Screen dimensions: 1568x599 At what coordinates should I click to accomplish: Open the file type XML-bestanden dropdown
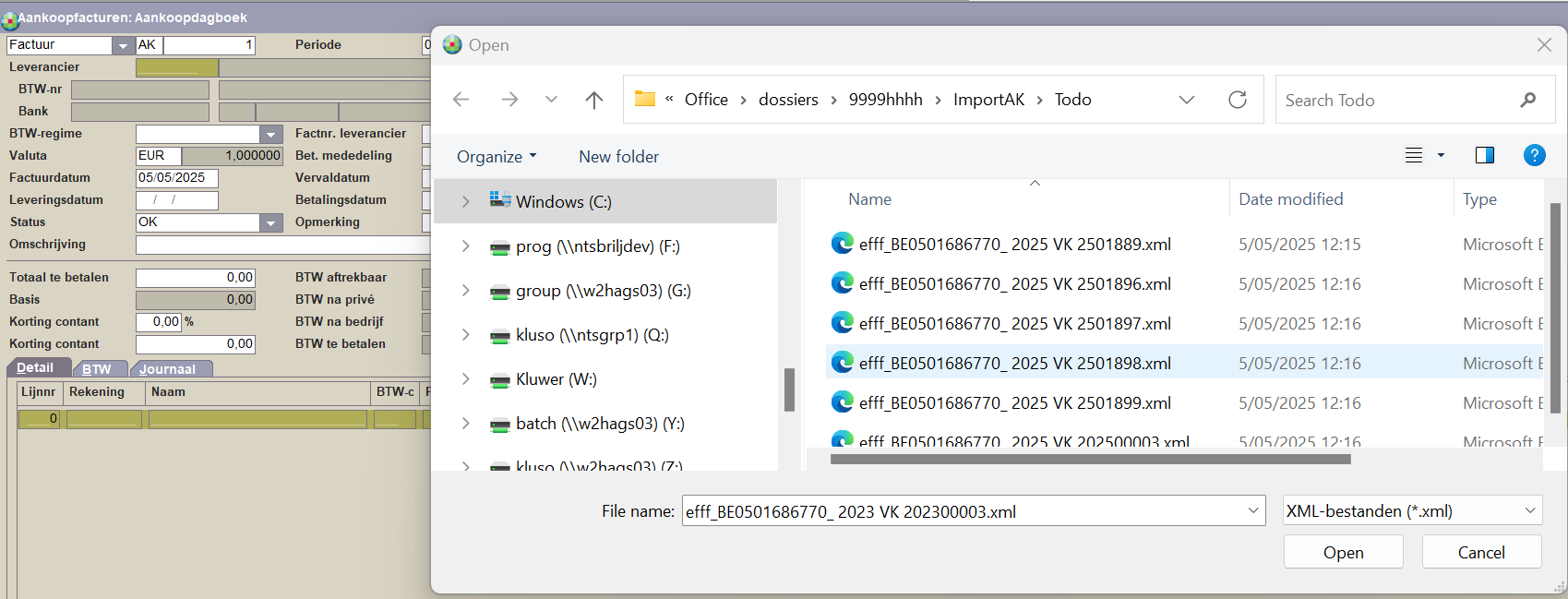(x=1411, y=510)
